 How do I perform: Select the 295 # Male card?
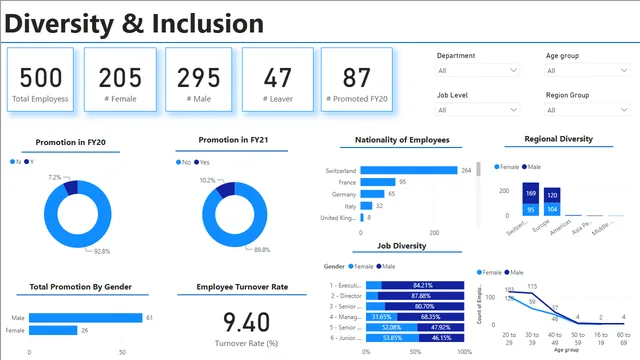pyautogui.click(x=199, y=79)
